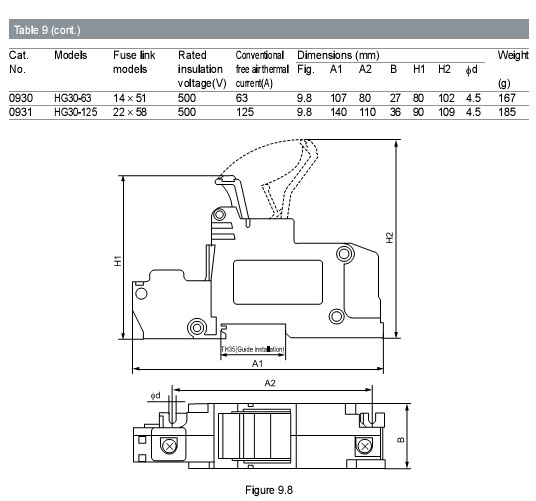The image size is (536, 501).
Task: Click the 'A1' dimension label in drawing
Action: 257,364
